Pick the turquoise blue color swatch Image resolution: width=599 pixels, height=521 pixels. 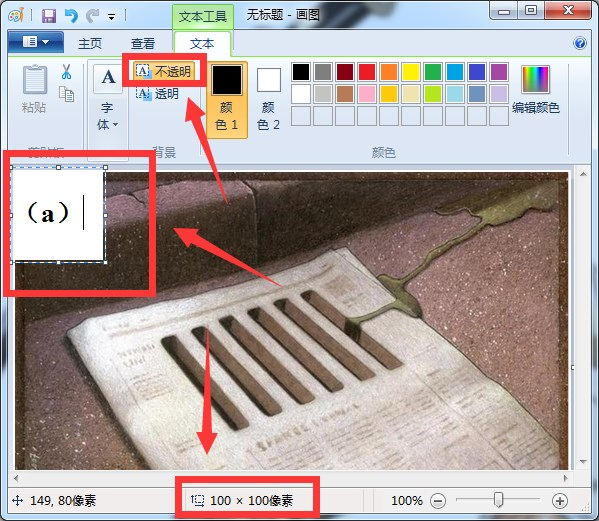click(x=455, y=72)
